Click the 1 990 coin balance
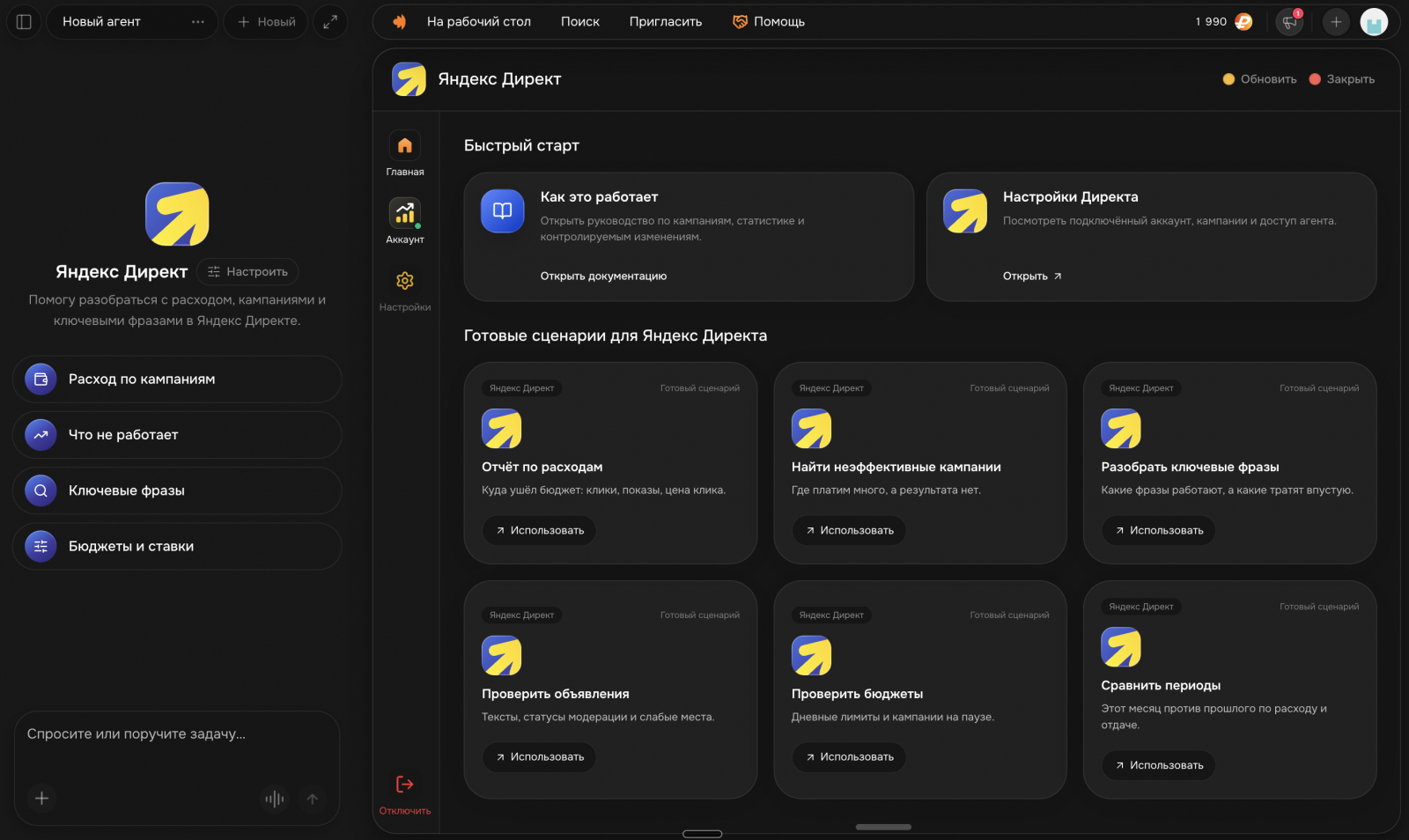This screenshot has width=1409, height=840. [1223, 22]
